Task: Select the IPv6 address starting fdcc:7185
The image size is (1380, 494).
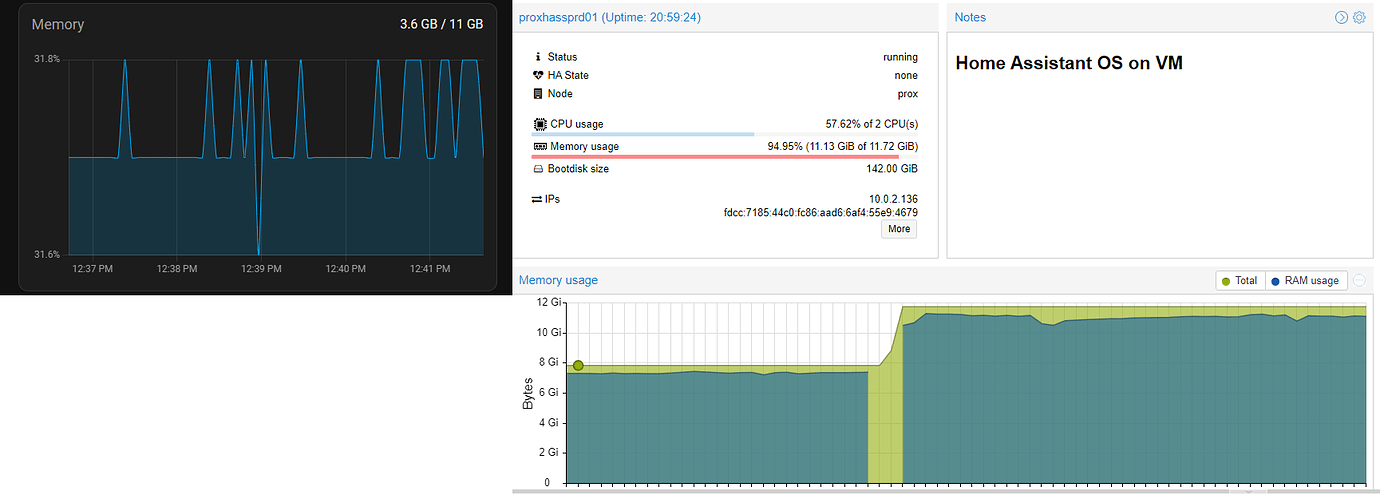Action: point(821,212)
